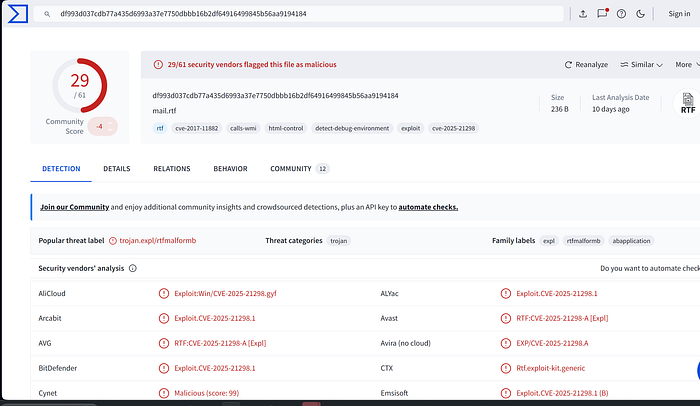
Task: Click the search magnifier icon
Action: point(47,14)
